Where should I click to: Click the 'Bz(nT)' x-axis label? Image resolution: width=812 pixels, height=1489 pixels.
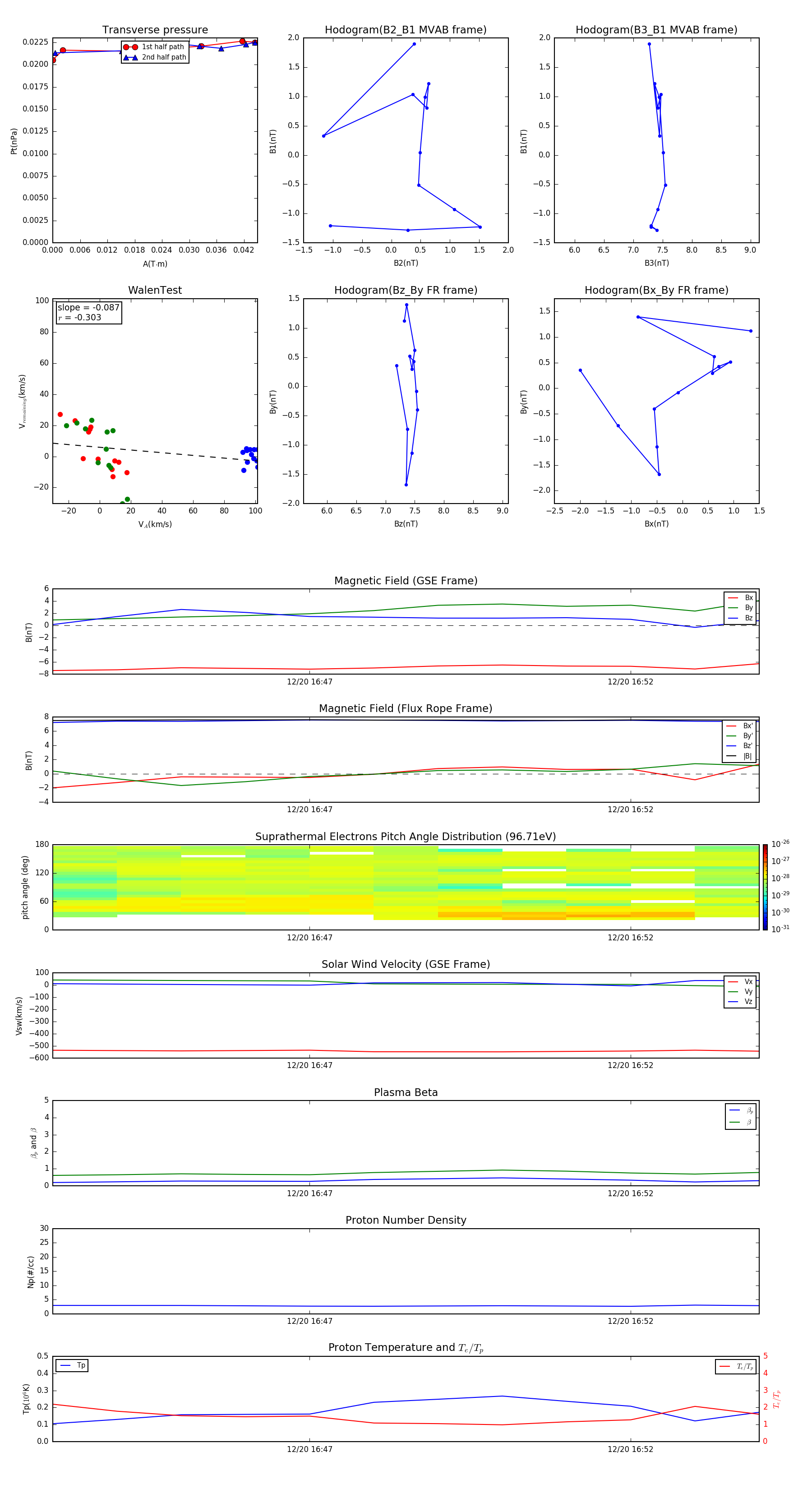[x=406, y=524]
